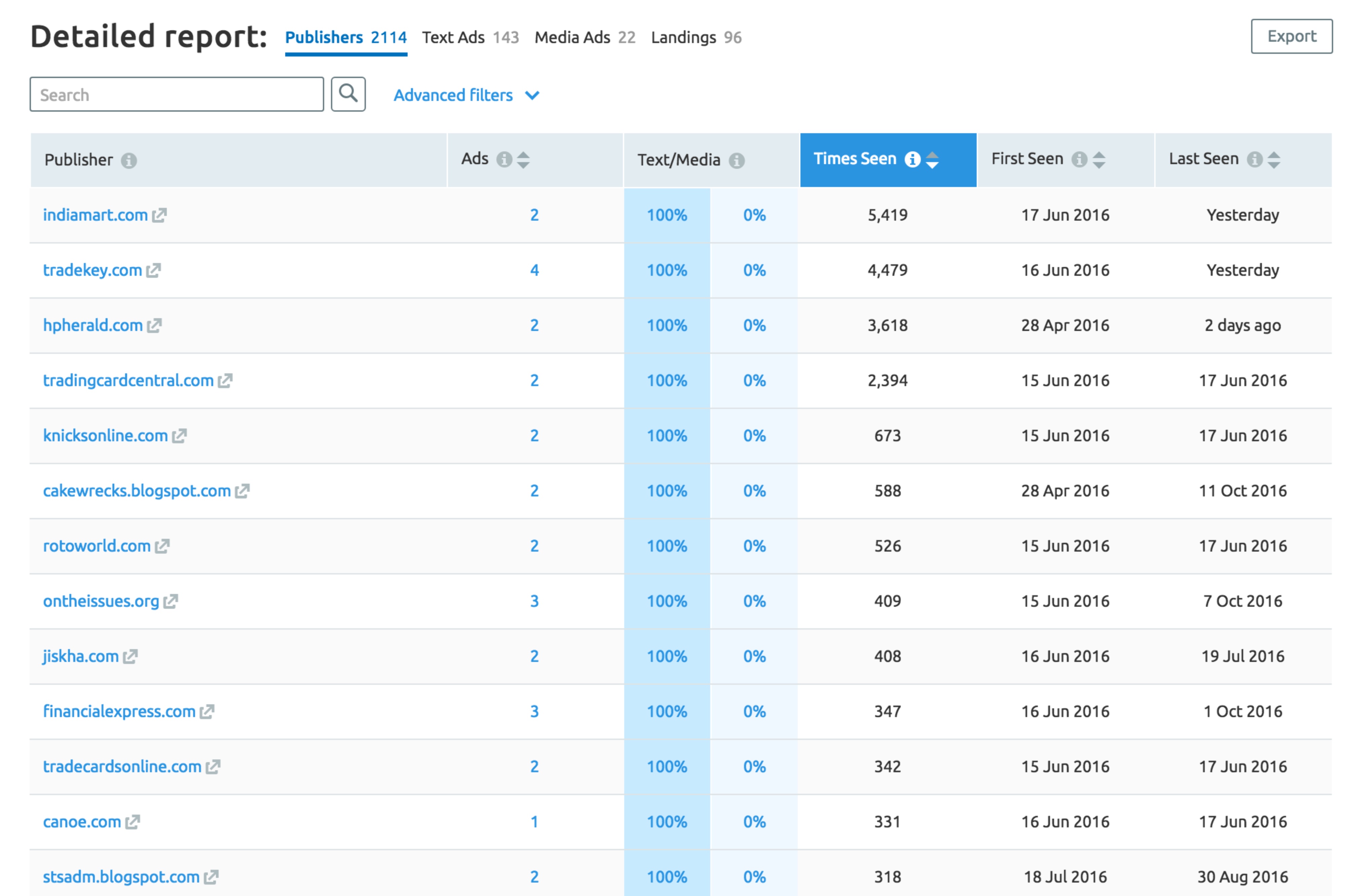Open external link icon for tradingcardcentral.com

click(225, 380)
